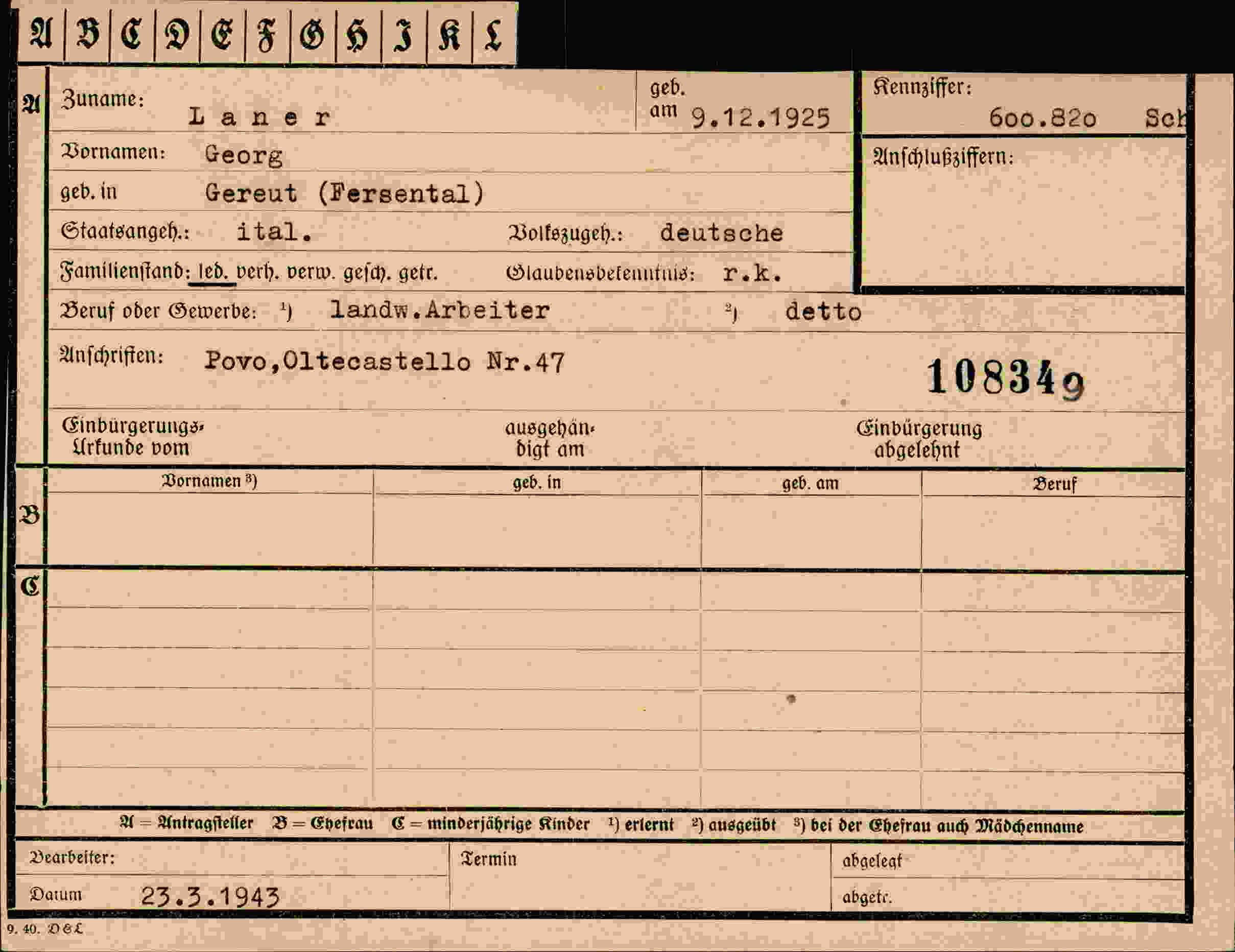Click the legend text 'A = Antragsteller'
This screenshot has width=1235, height=952.
[186, 823]
